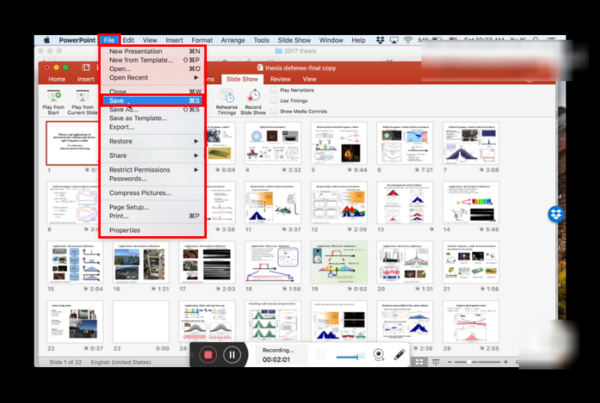600x403 pixels.
Task: Select slide 1 thumbnail
Action: click(x=73, y=143)
